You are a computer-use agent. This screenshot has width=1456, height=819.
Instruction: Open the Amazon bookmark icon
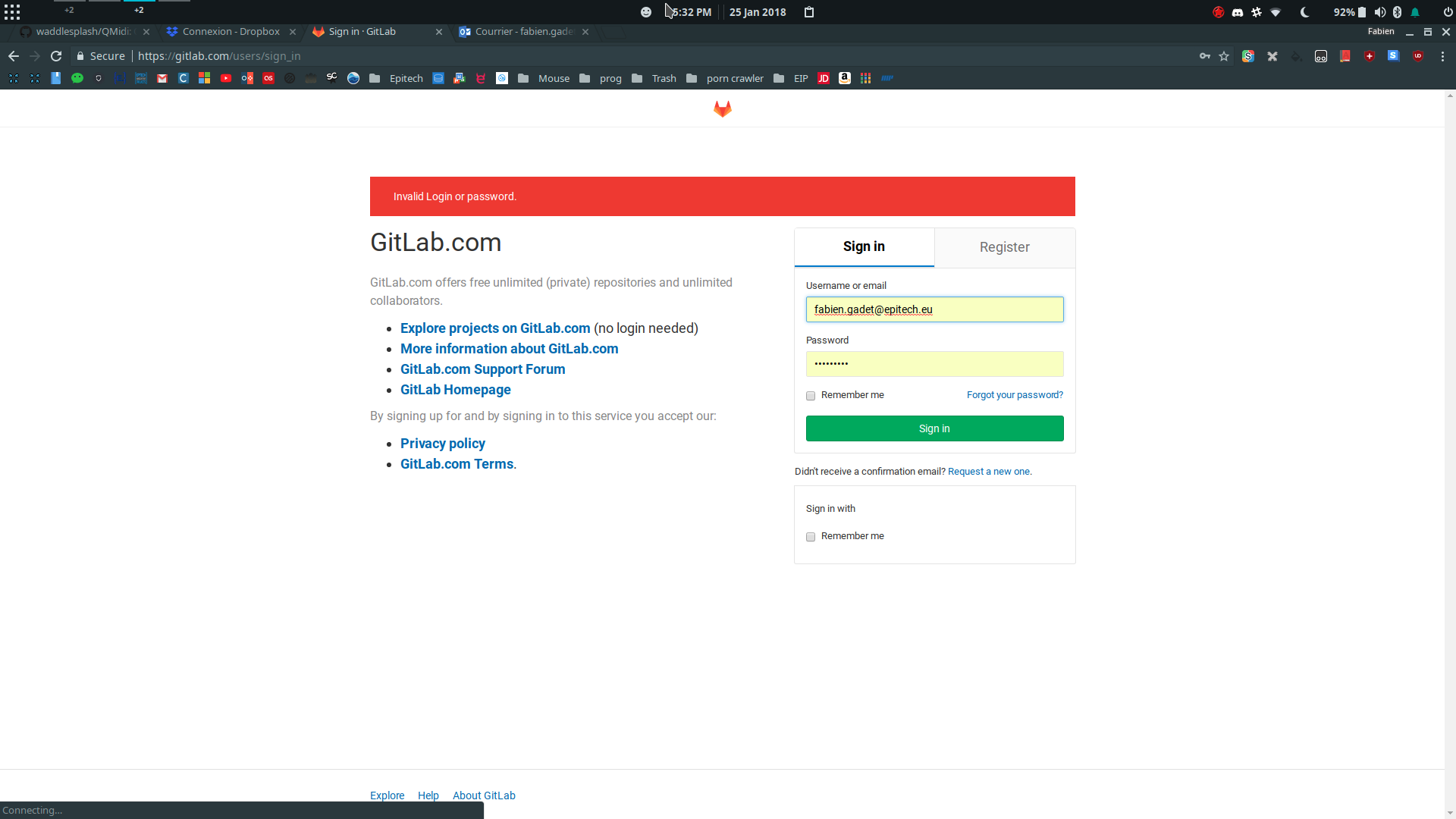(x=845, y=78)
